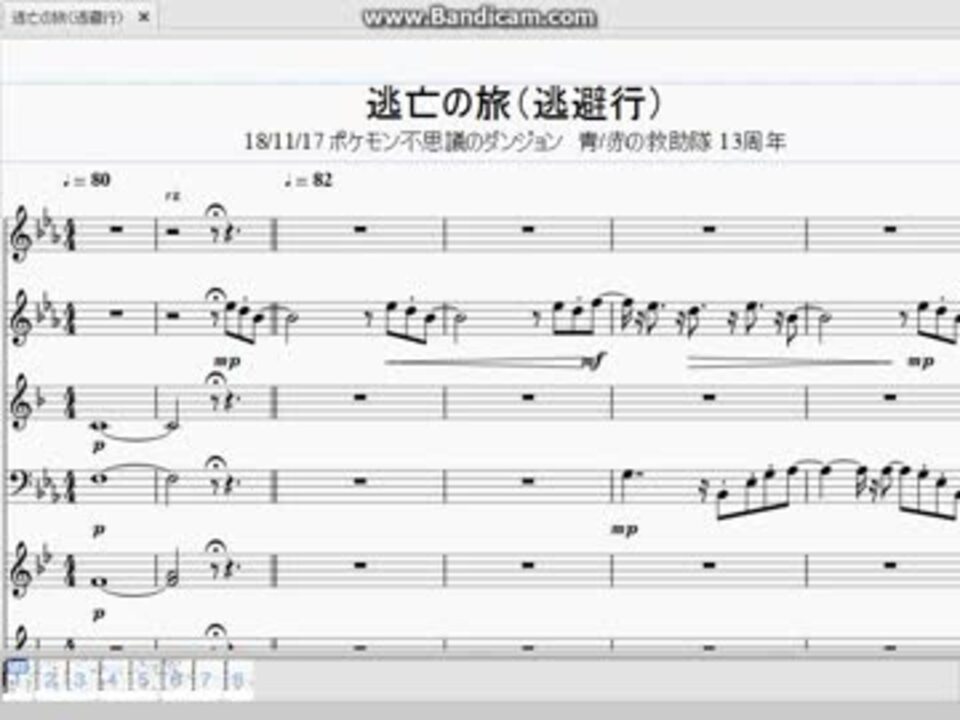Close the 逃亡の旅(逃避行) score tab
The width and height of the screenshot is (960, 720).
[x=144, y=17]
